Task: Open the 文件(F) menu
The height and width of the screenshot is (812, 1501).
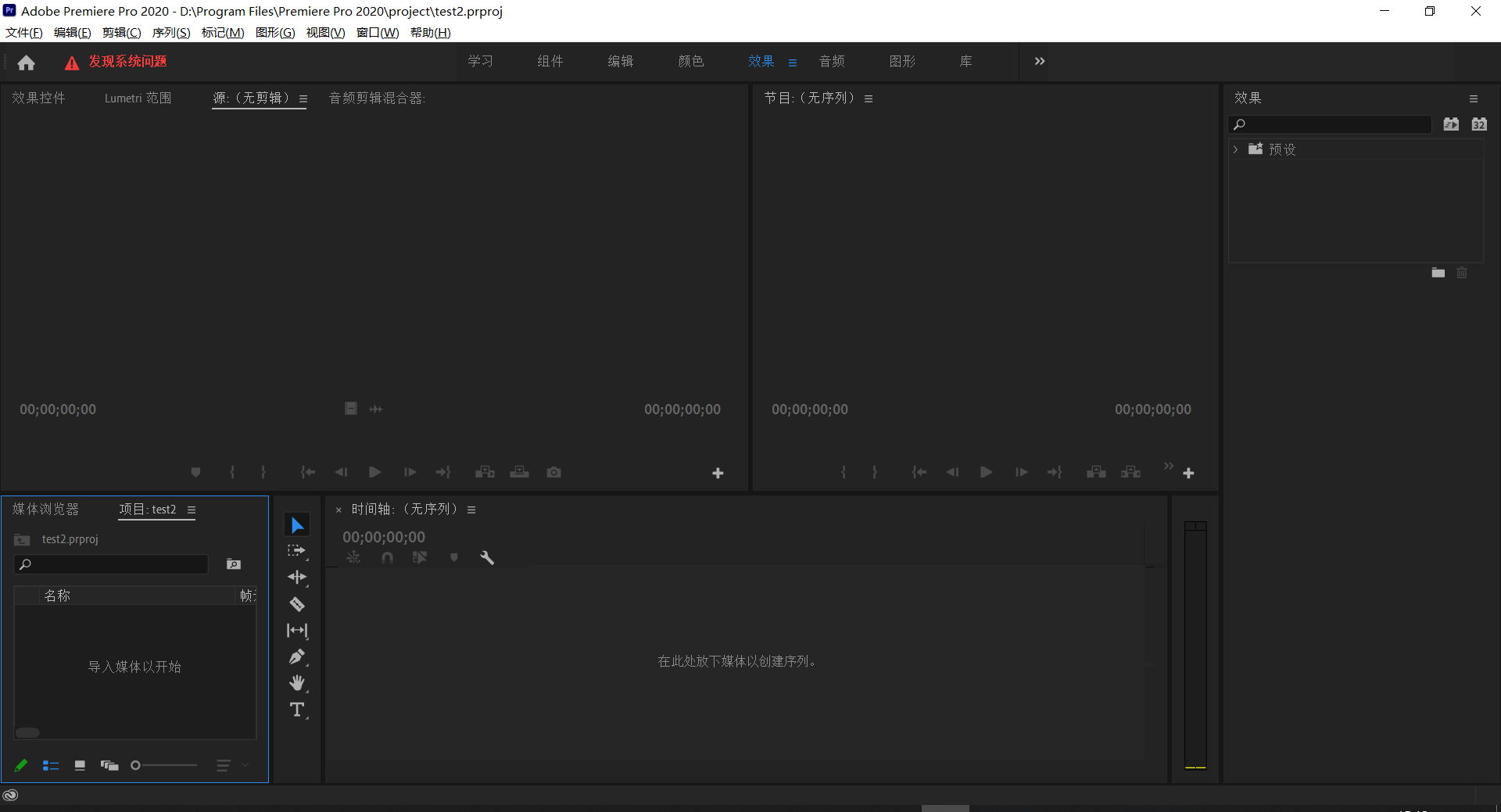Action: [24, 33]
